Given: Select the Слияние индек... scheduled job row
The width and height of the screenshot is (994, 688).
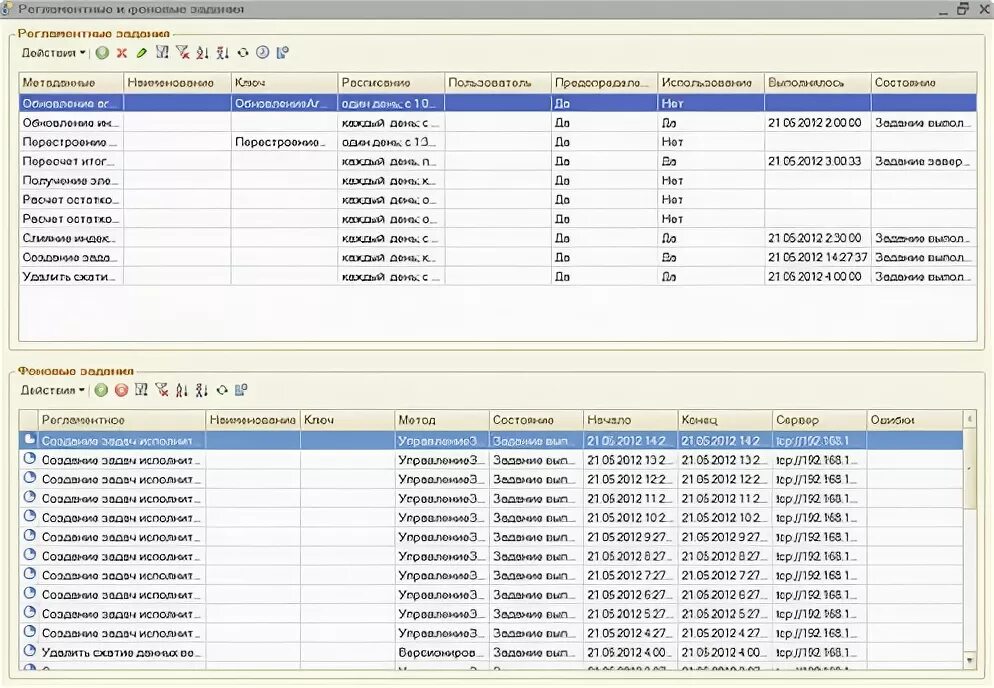Looking at the screenshot, I should point(498,238).
